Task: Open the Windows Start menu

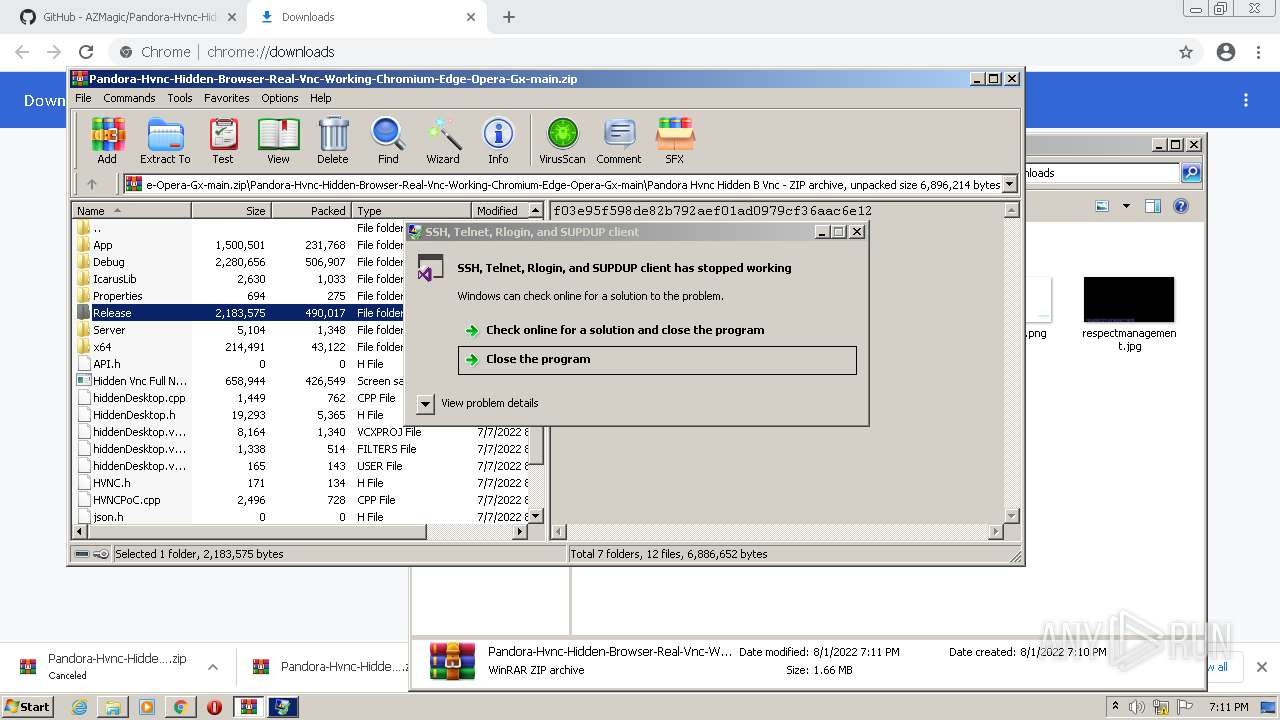Action: 27,706
